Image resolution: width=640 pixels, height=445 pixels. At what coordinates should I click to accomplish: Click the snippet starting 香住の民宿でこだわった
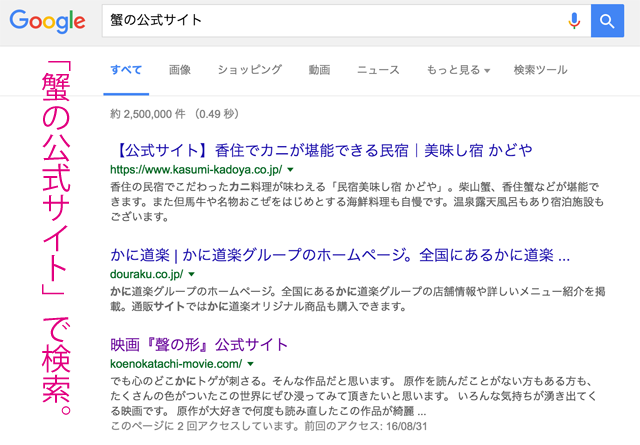point(357,202)
